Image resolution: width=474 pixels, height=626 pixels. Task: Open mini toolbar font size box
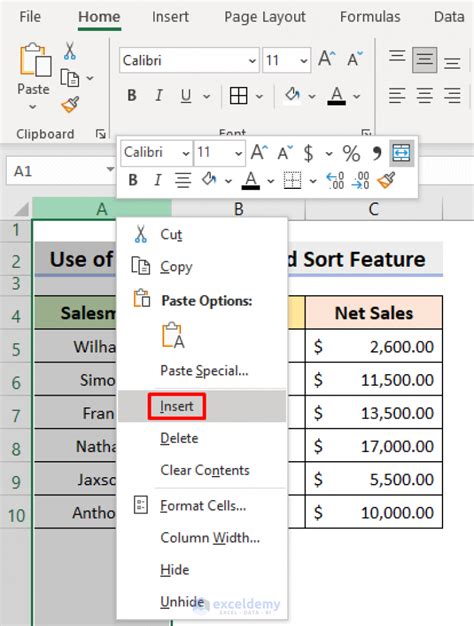pyautogui.click(x=219, y=153)
